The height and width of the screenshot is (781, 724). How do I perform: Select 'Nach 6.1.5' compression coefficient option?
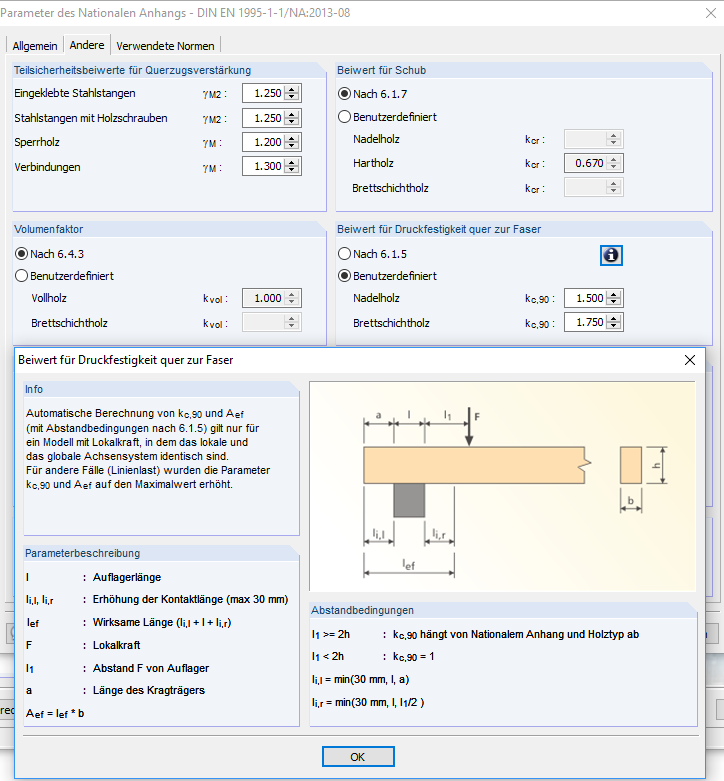coord(345,254)
